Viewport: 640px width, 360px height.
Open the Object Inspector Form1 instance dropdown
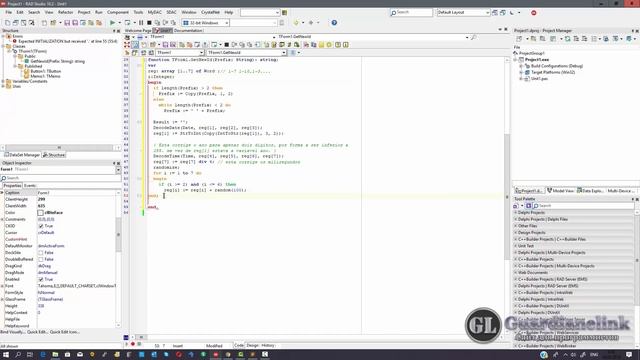(x=118, y=169)
